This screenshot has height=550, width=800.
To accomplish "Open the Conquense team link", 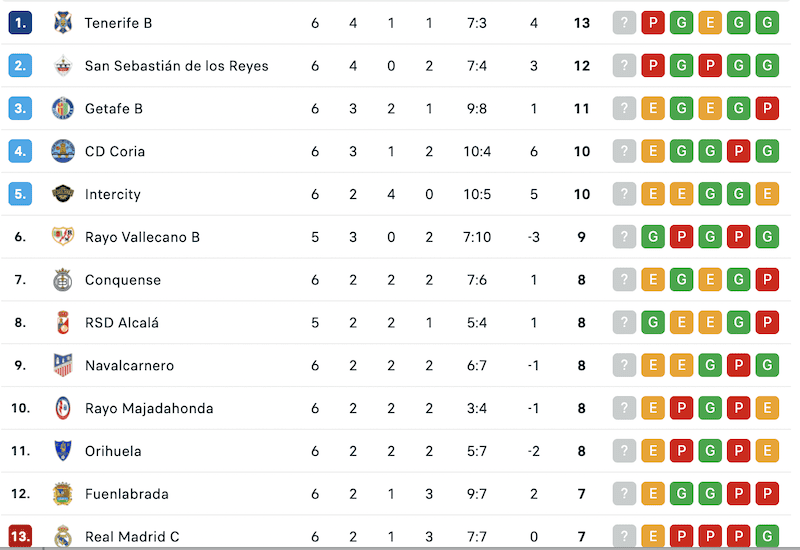I will click(122, 280).
